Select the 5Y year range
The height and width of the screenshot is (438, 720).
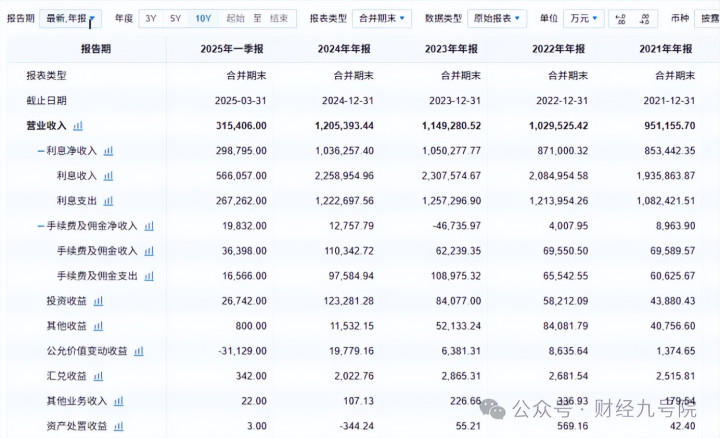point(175,19)
